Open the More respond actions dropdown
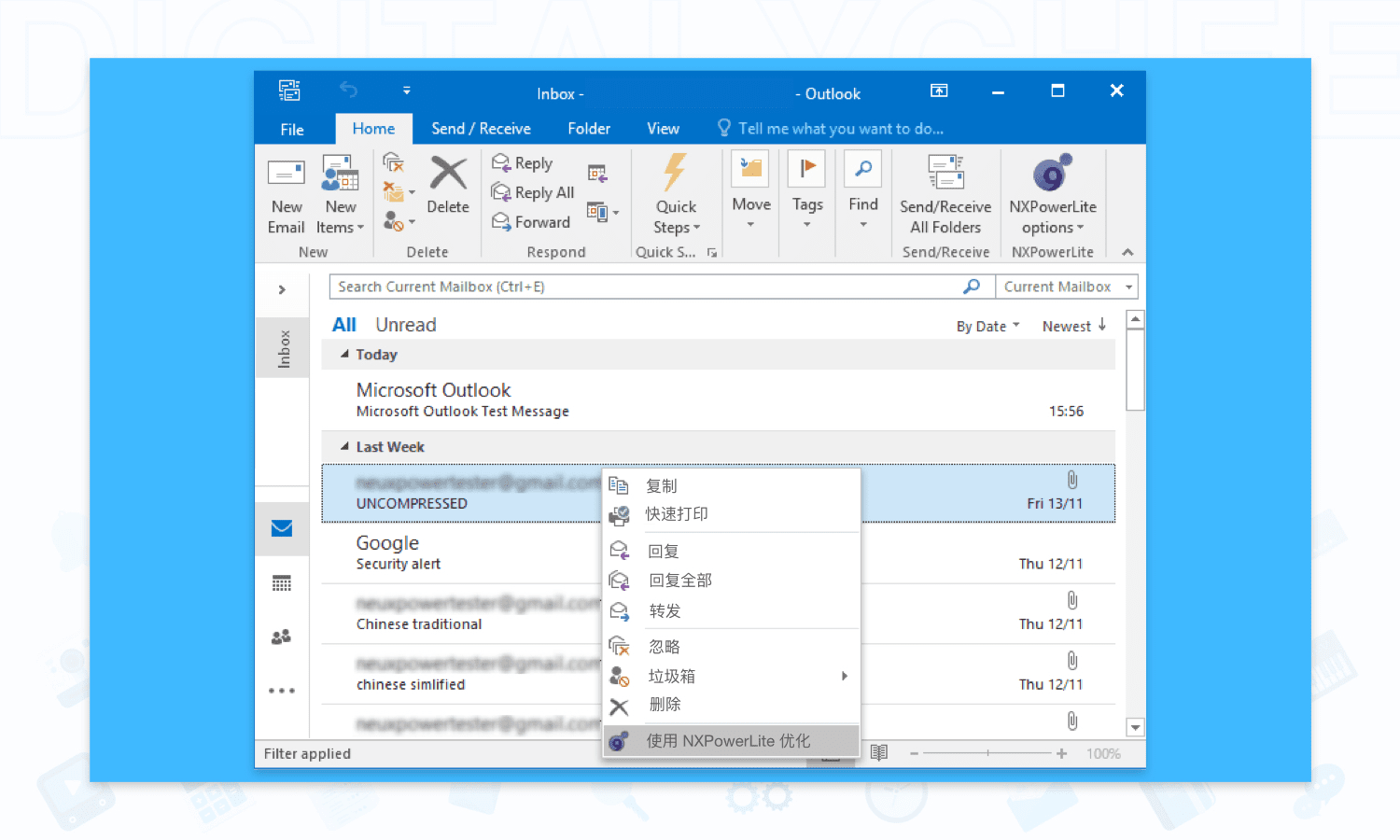This screenshot has height=840, width=1400. [x=603, y=213]
